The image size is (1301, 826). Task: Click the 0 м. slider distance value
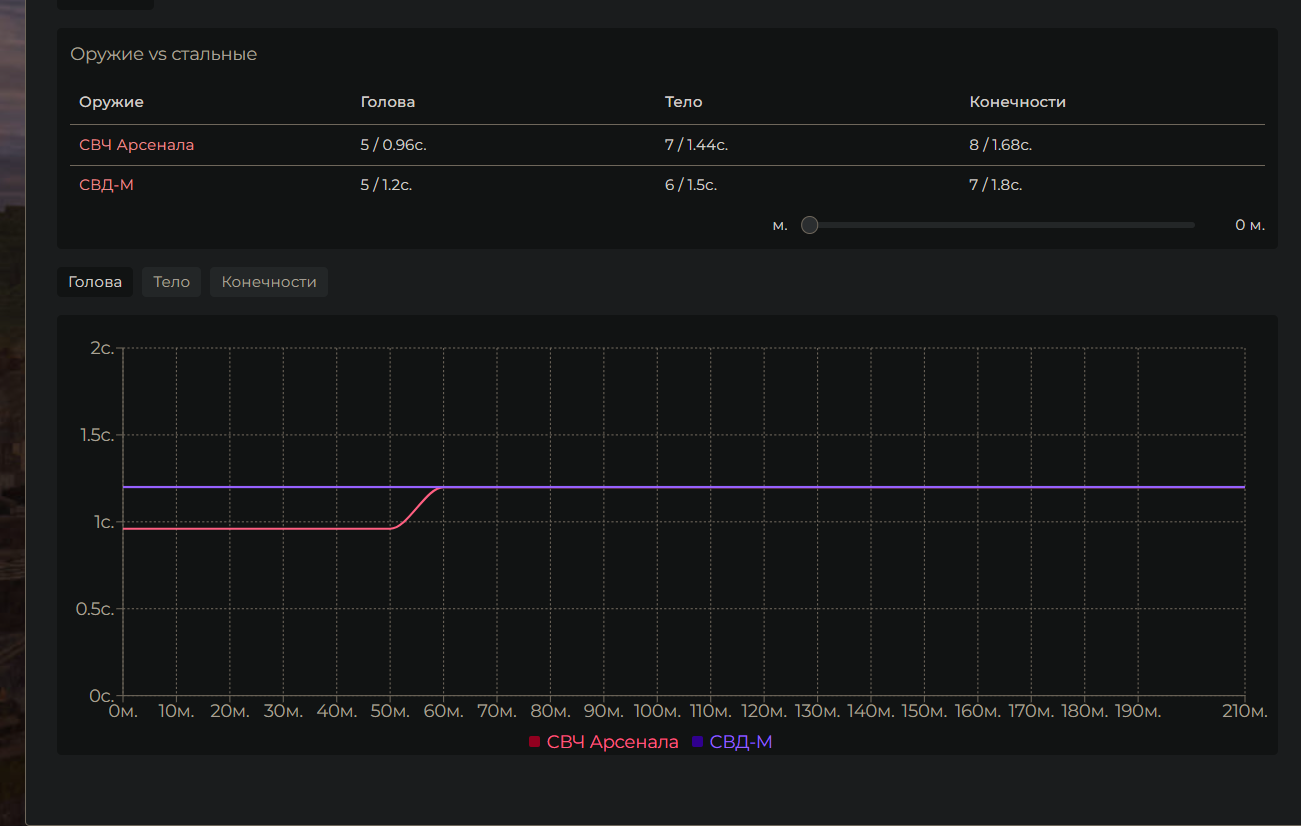point(1249,225)
